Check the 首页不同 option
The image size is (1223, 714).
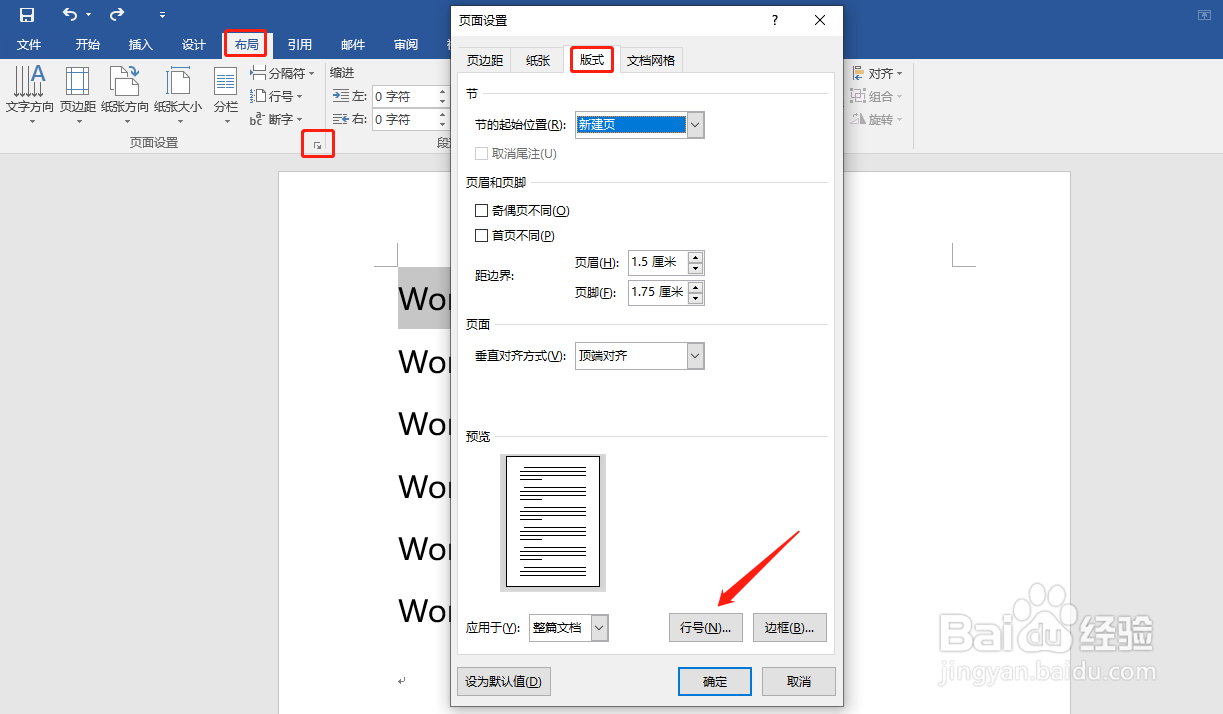[x=481, y=235]
